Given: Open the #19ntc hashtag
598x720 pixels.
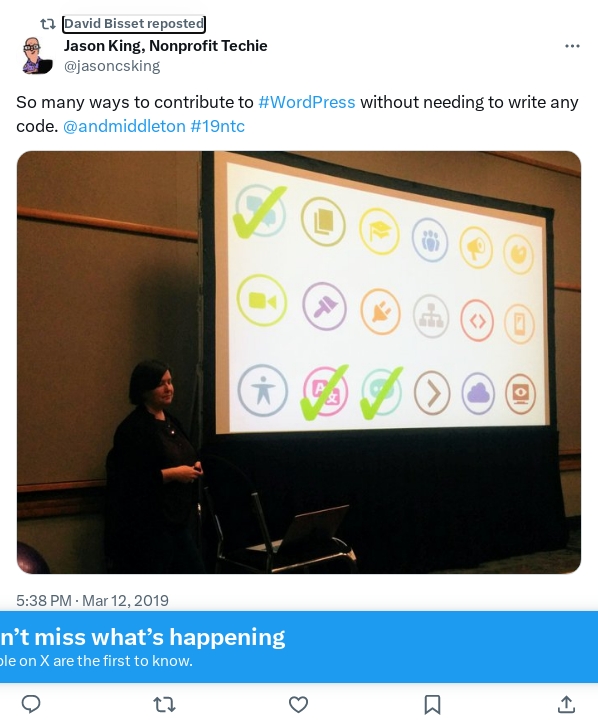Looking at the screenshot, I should pos(217,126).
